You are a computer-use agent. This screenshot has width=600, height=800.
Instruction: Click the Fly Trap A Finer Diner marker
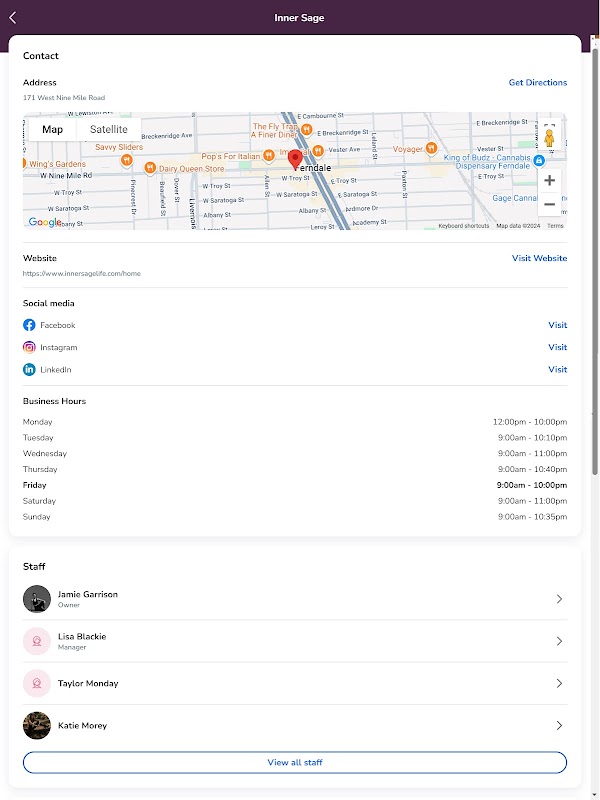point(307,130)
